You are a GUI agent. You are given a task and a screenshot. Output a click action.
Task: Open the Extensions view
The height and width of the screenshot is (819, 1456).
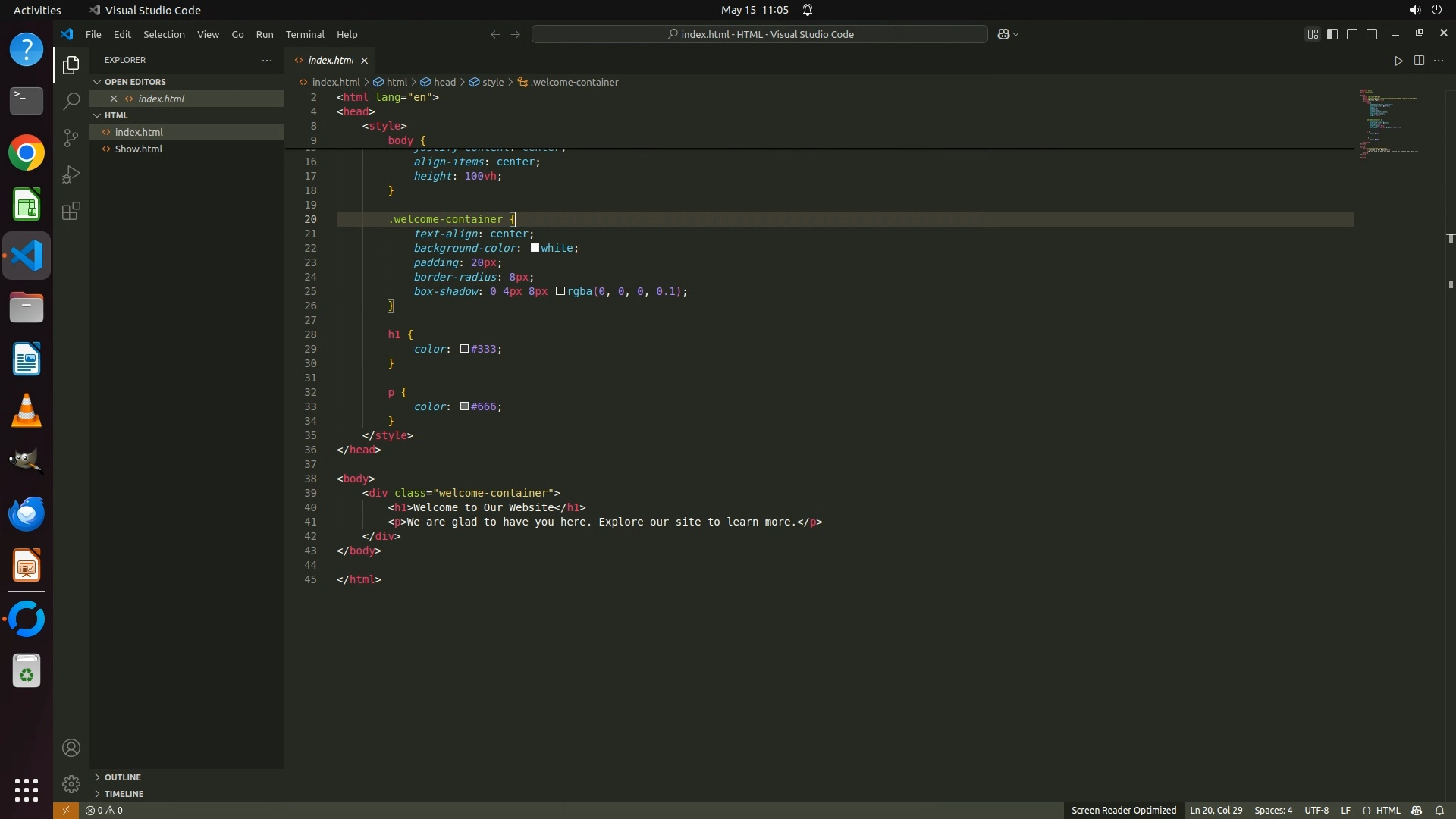point(71,211)
